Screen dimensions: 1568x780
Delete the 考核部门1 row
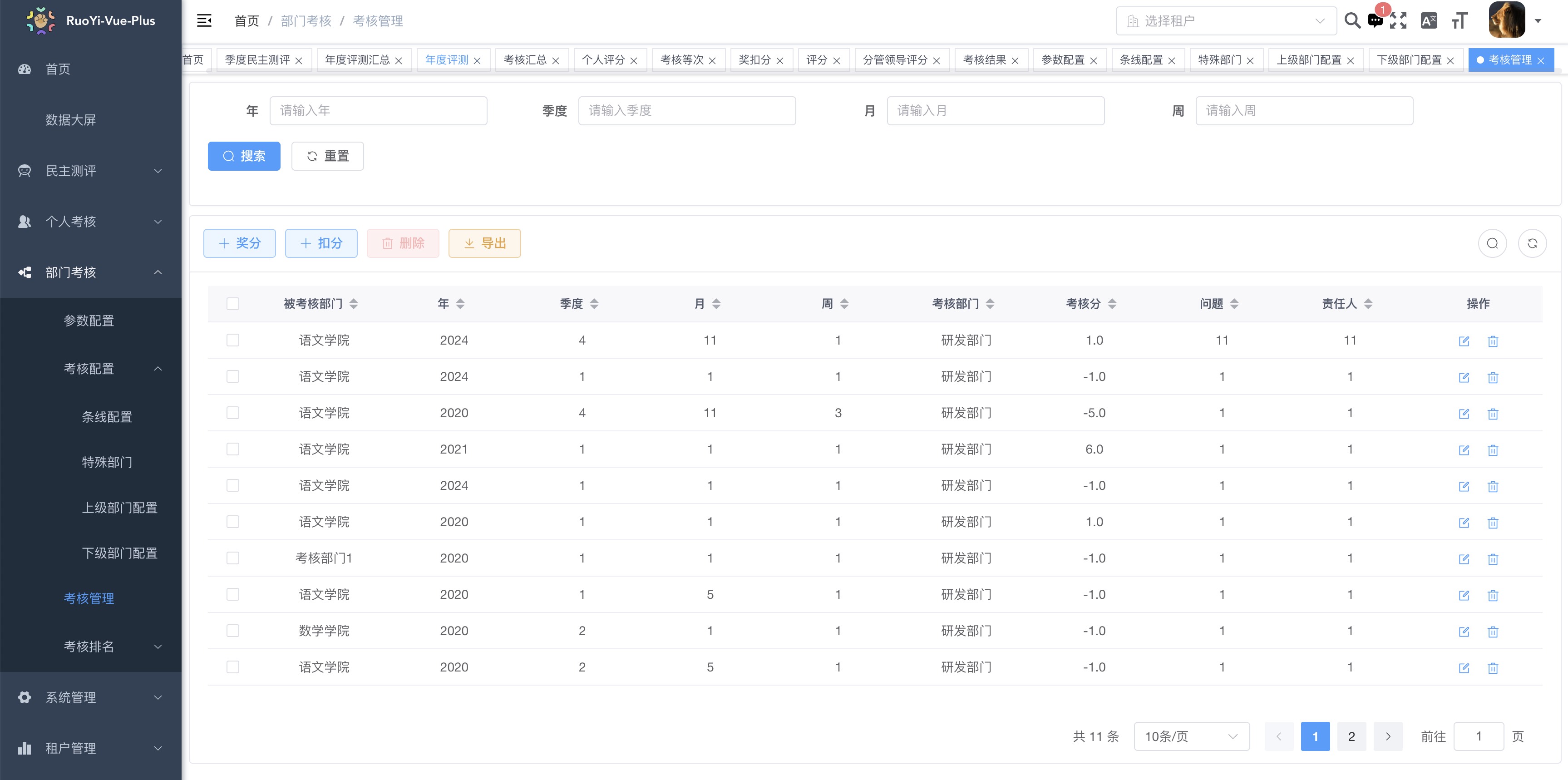pyautogui.click(x=1493, y=559)
